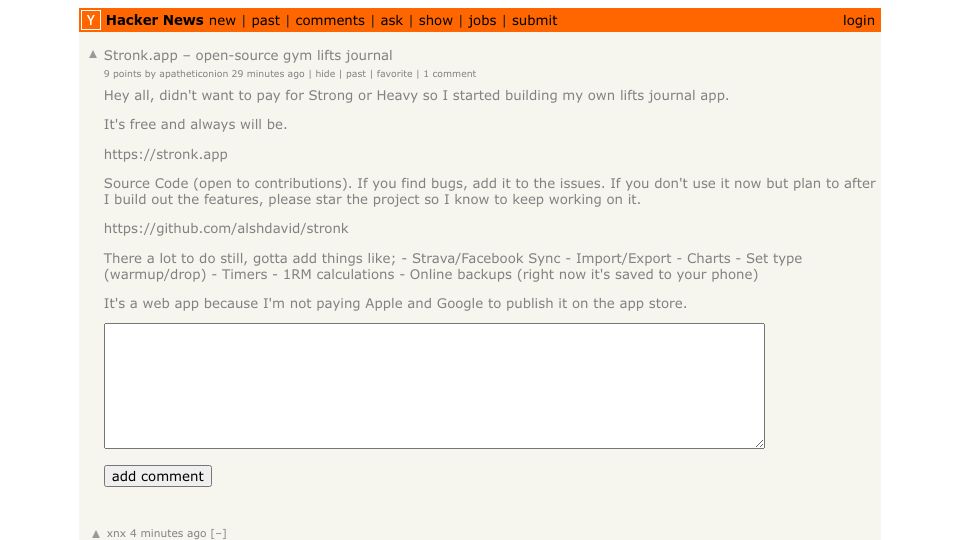Click the paragraph starting "Hey all, didn't want to pay"

(416, 96)
